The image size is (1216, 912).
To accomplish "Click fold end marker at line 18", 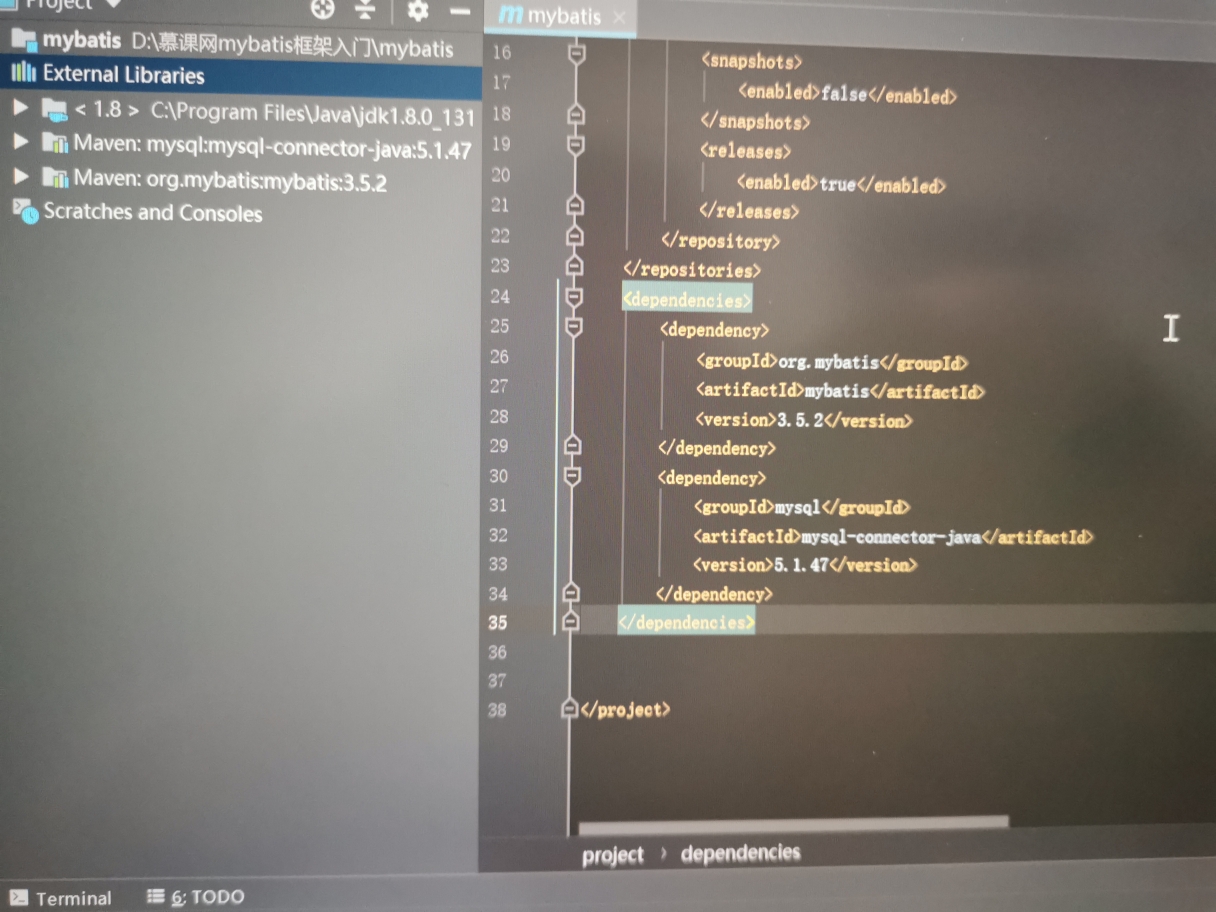I will pos(575,115).
